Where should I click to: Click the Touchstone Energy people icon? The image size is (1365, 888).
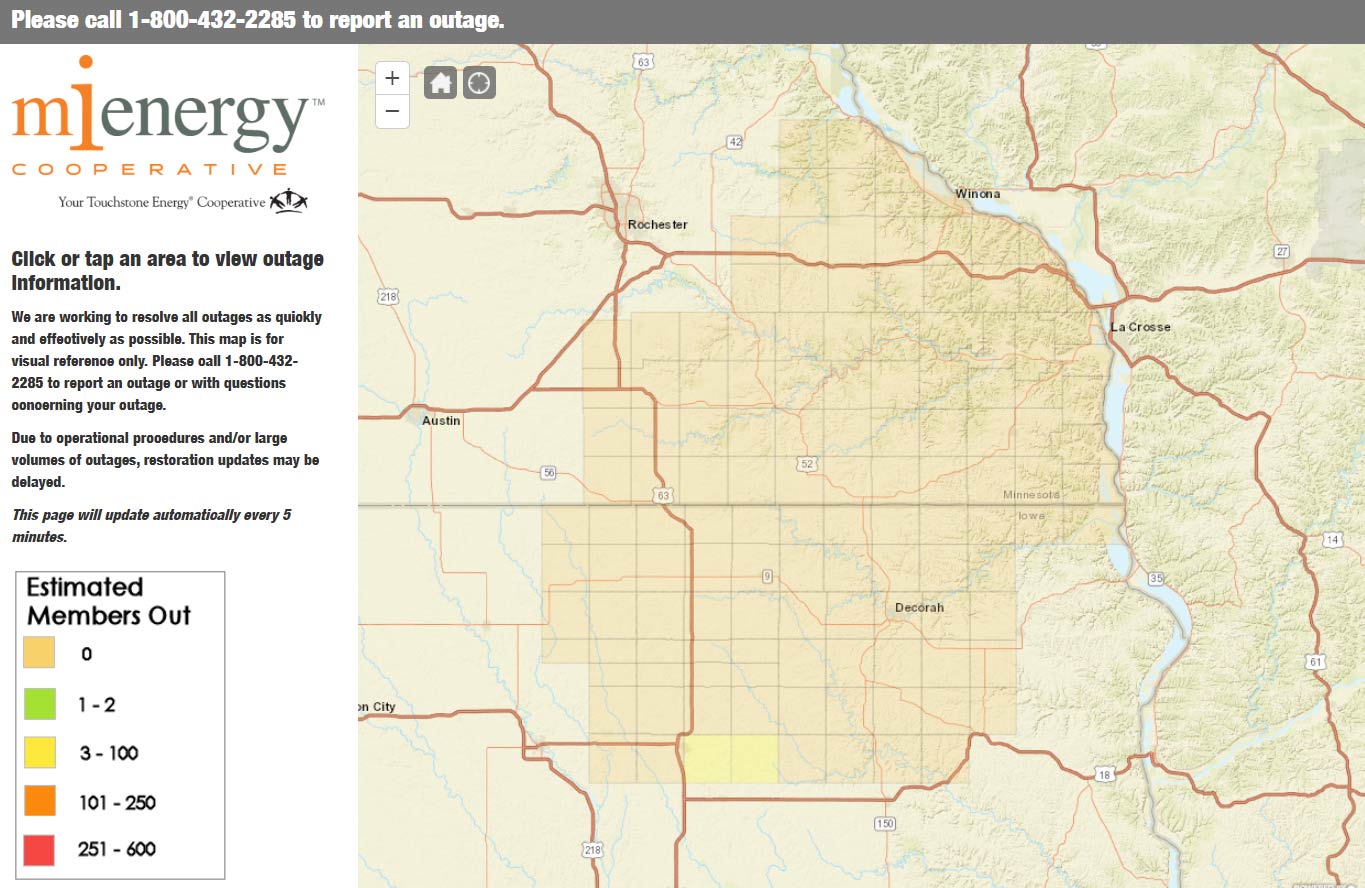pyautogui.click(x=289, y=200)
